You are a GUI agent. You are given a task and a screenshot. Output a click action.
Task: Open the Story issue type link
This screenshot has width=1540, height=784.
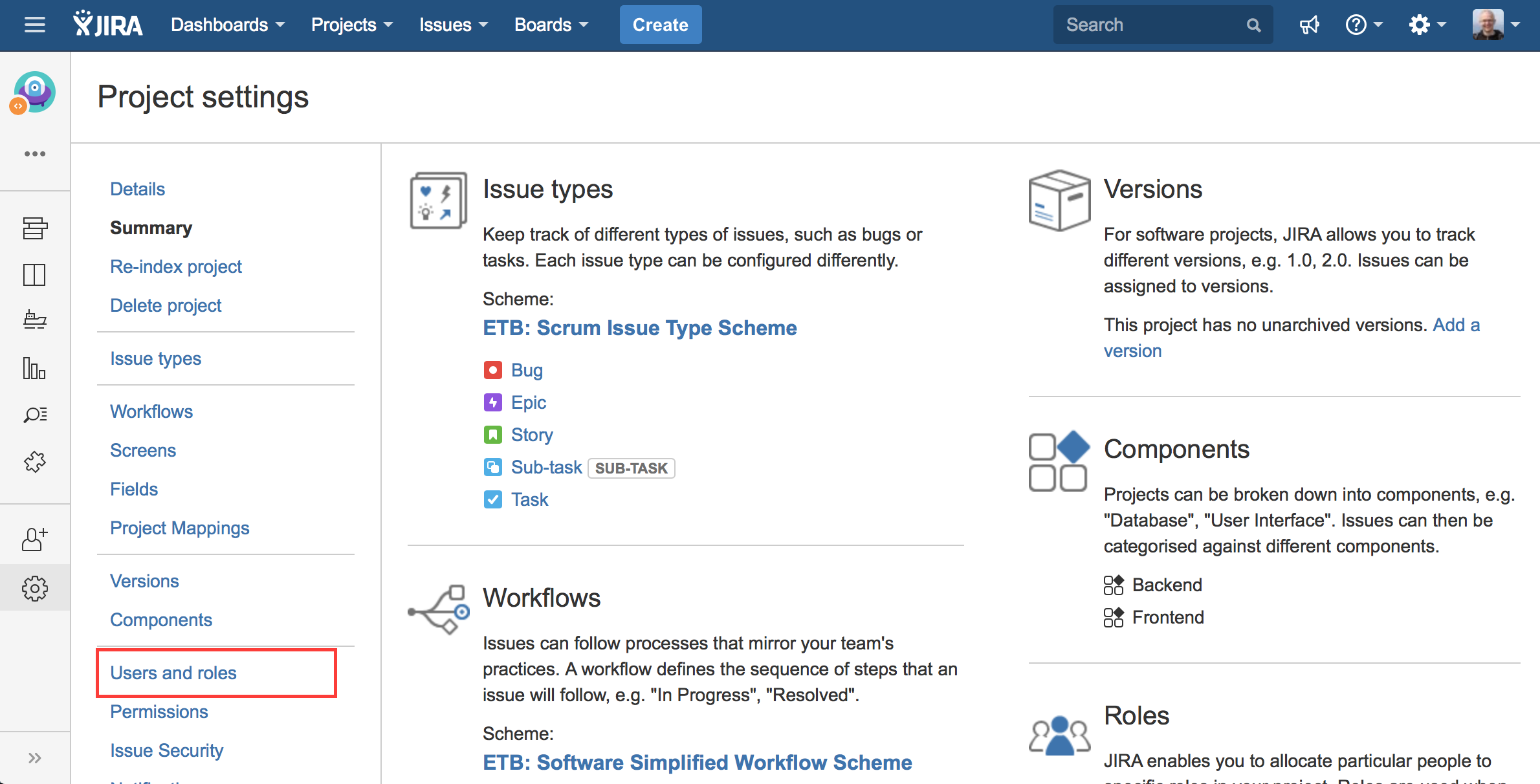[x=532, y=435]
